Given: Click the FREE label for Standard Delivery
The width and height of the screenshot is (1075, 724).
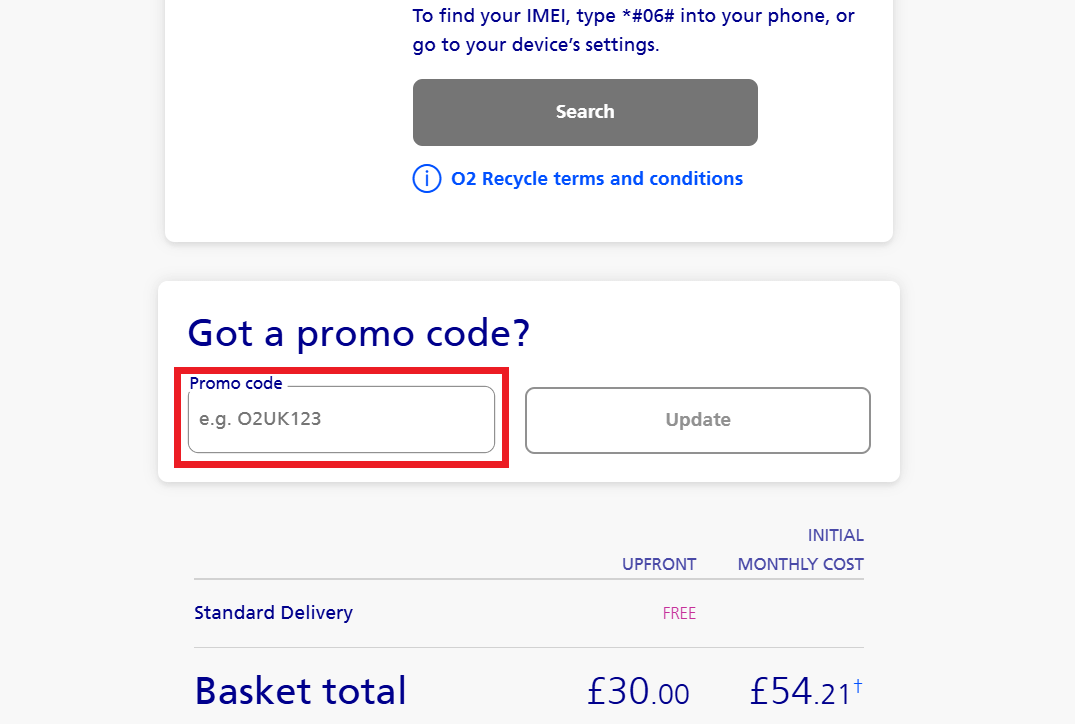Looking at the screenshot, I should pyautogui.click(x=679, y=613).
